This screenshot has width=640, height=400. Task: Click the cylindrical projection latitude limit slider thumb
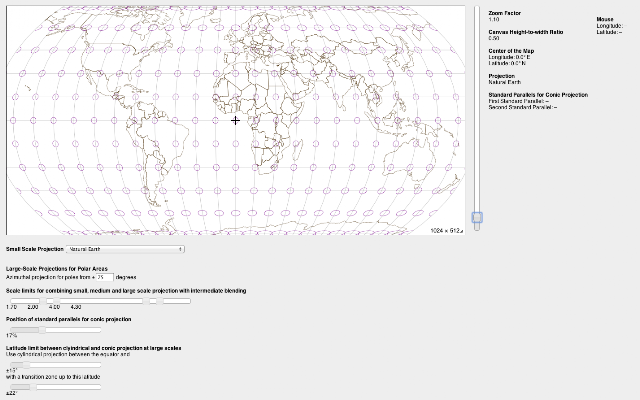coord(27,364)
